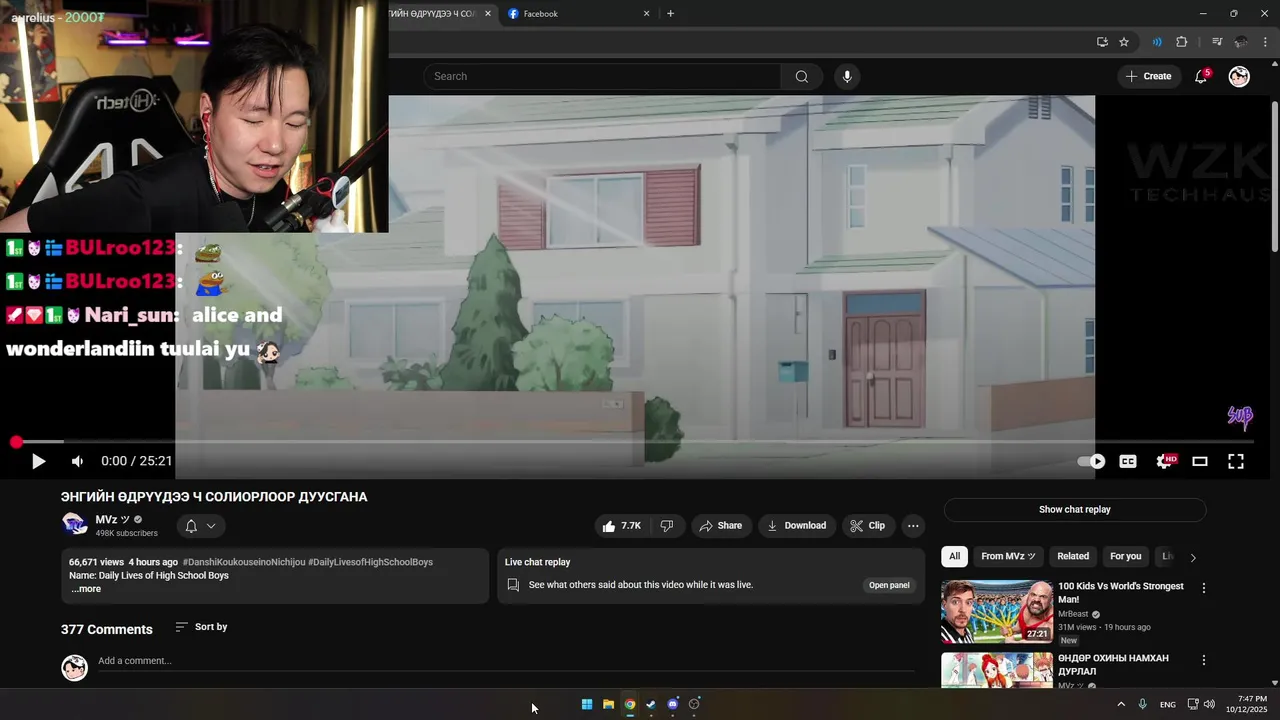Click the blue sound-wave extension icon
The height and width of the screenshot is (720, 1280).
[x=1157, y=42]
